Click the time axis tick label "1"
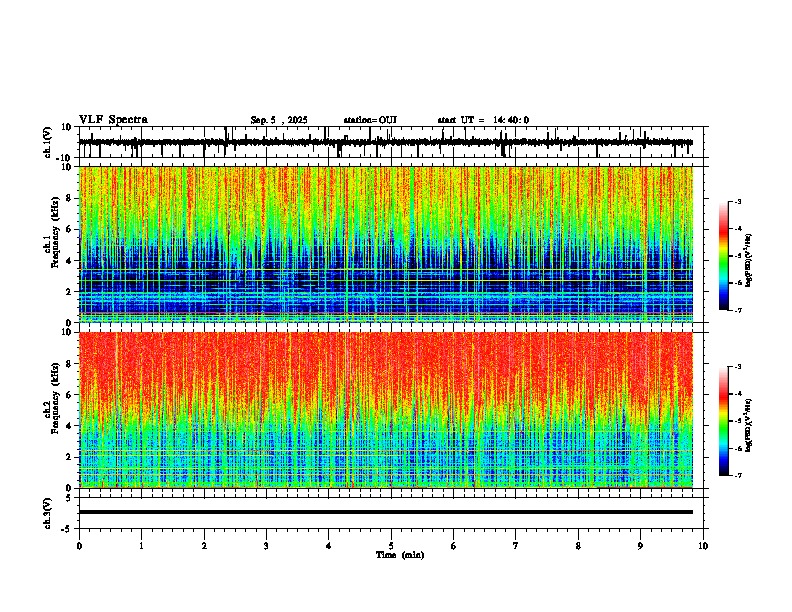This screenshot has width=792, height=612. (141, 546)
